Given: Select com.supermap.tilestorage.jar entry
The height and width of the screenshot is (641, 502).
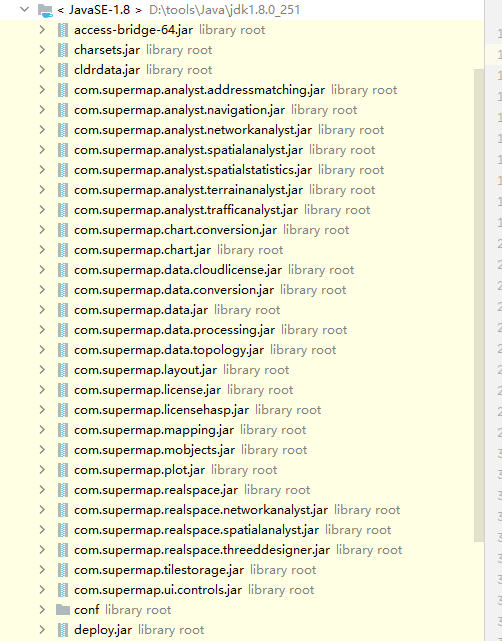Looking at the screenshot, I should click(159, 570).
